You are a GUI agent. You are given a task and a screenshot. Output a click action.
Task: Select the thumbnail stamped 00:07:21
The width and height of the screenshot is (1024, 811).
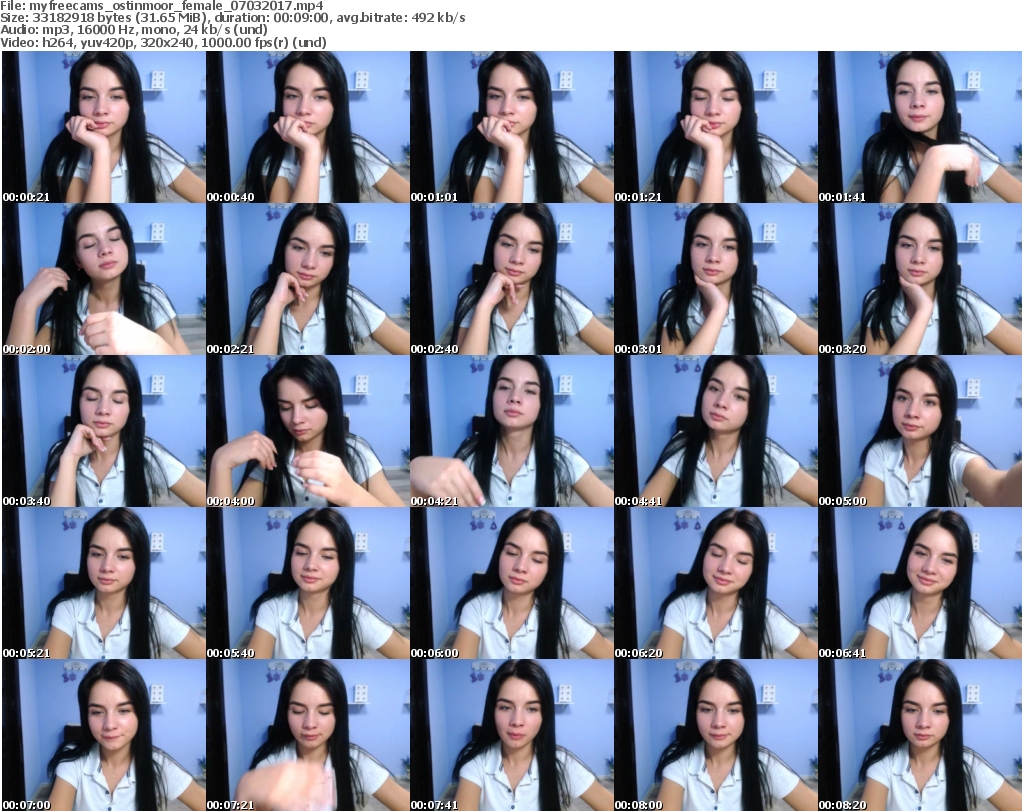coord(308,735)
